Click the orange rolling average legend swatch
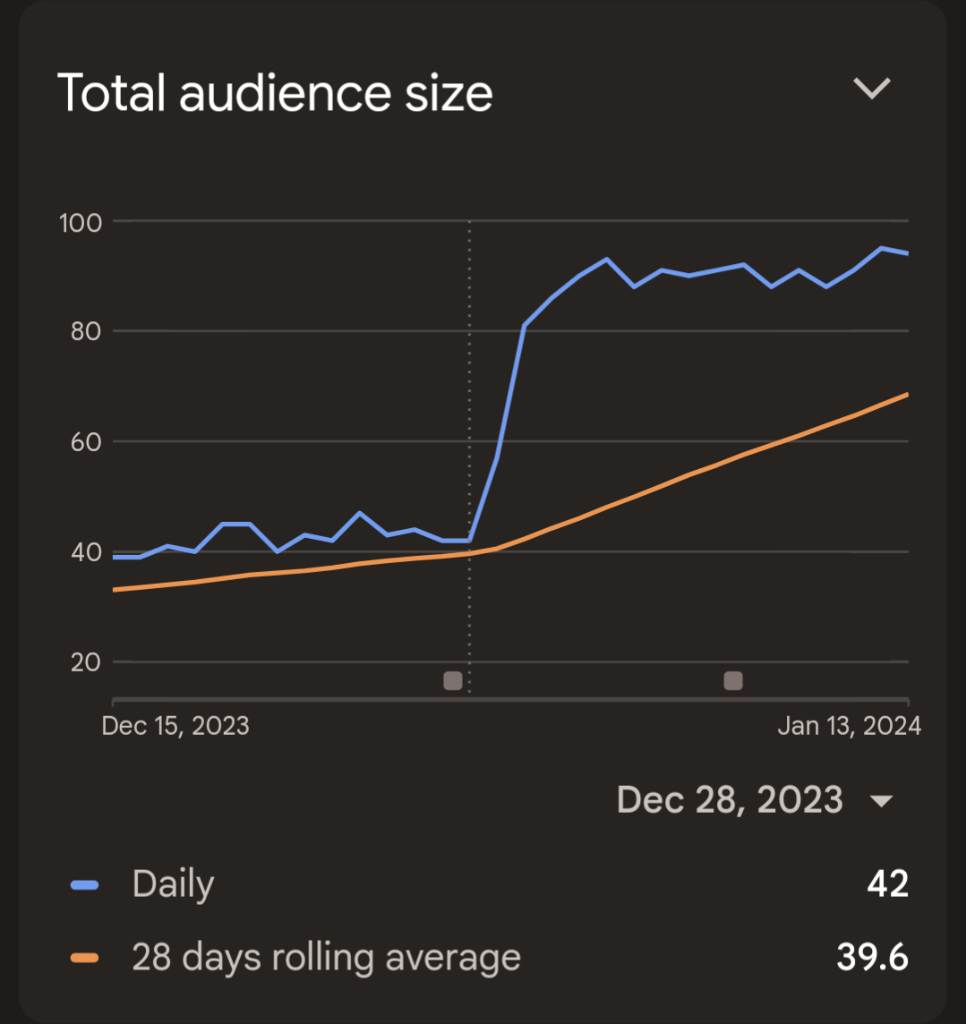The height and width of the screenshot is (1024, 966). pos(86,957)
